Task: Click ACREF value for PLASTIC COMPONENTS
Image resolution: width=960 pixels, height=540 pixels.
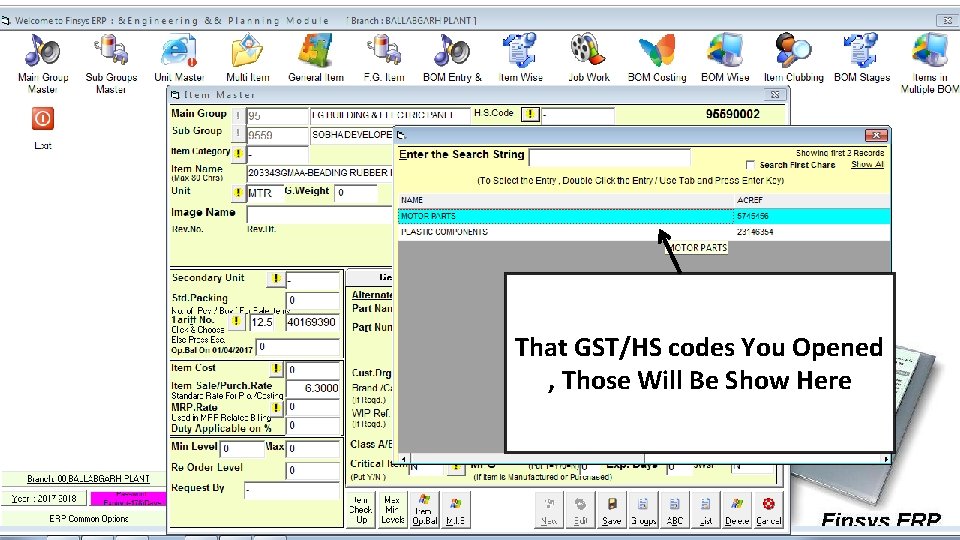Action: (755, 232)
